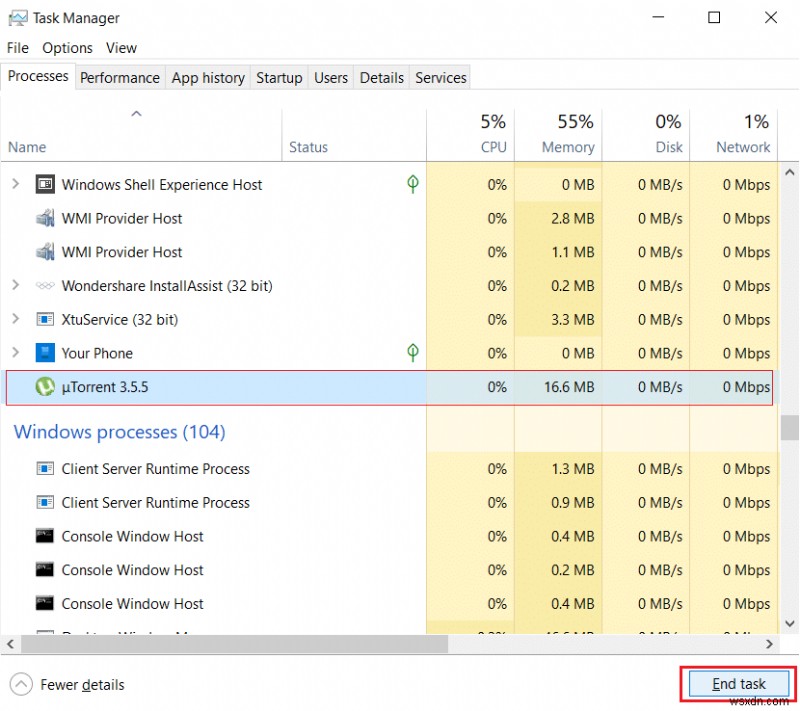Image resolution: width=800 pixels, height=711 pixels.
Task: Click the leaf icon beside Windows Shell Experience Host
Action: pos(412,184)
